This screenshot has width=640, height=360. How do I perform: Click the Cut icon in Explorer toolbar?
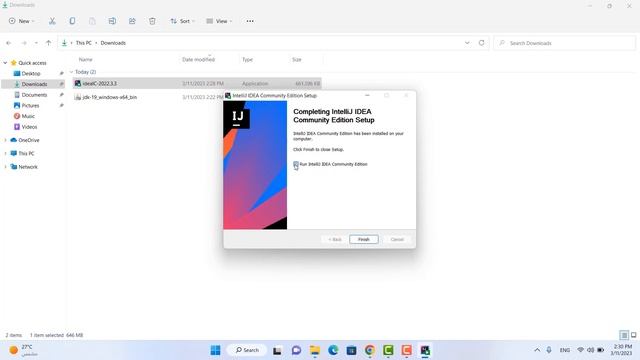[52, 21]
